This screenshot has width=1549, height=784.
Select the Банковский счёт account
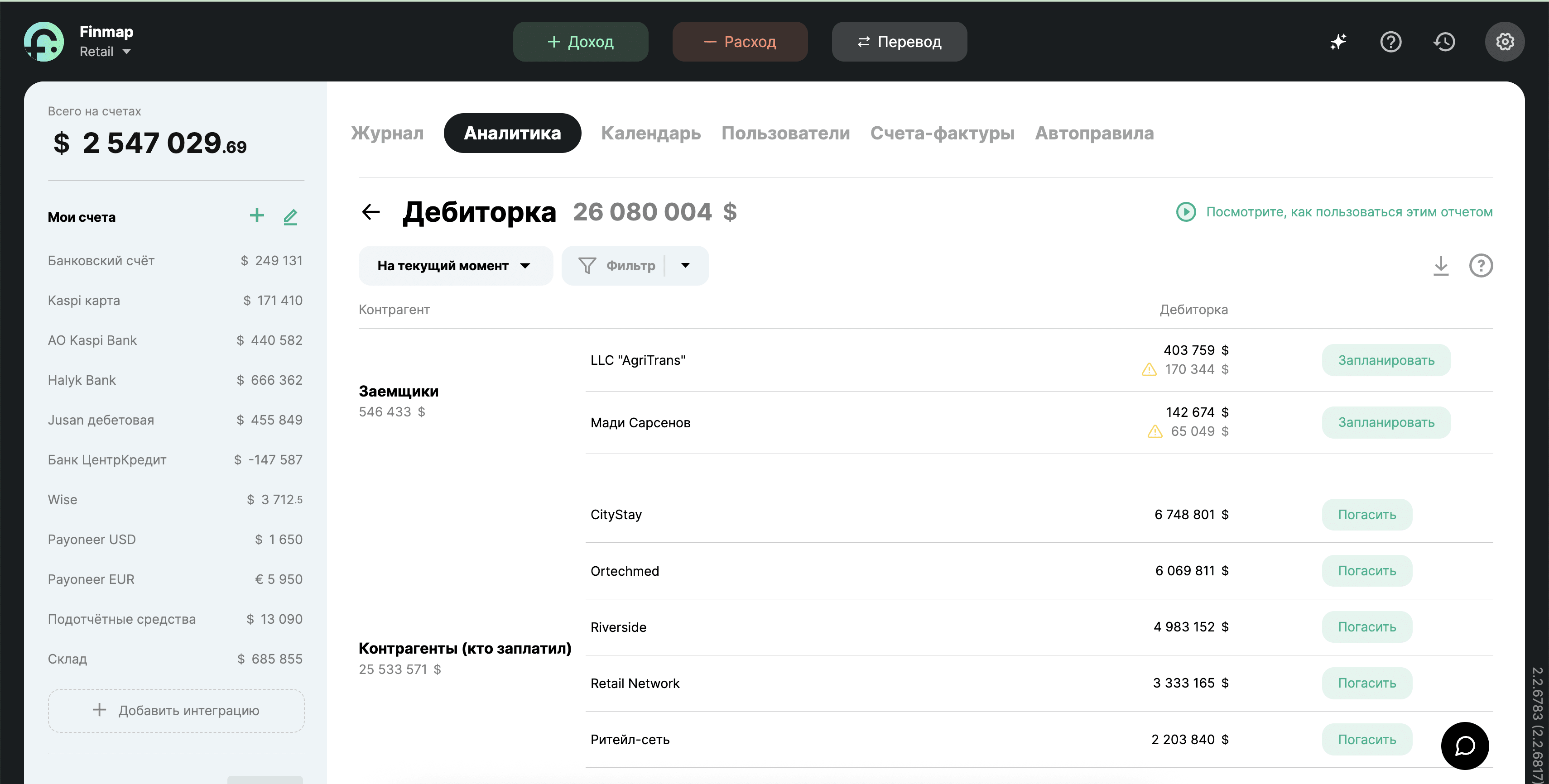(175, 261)
